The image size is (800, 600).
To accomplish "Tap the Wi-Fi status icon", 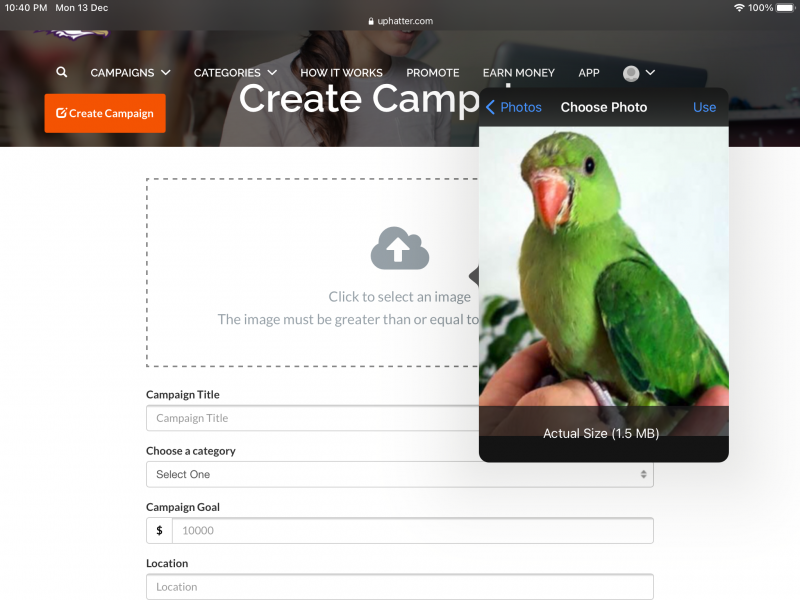I will pyautogui.click(x=739, y=8).
